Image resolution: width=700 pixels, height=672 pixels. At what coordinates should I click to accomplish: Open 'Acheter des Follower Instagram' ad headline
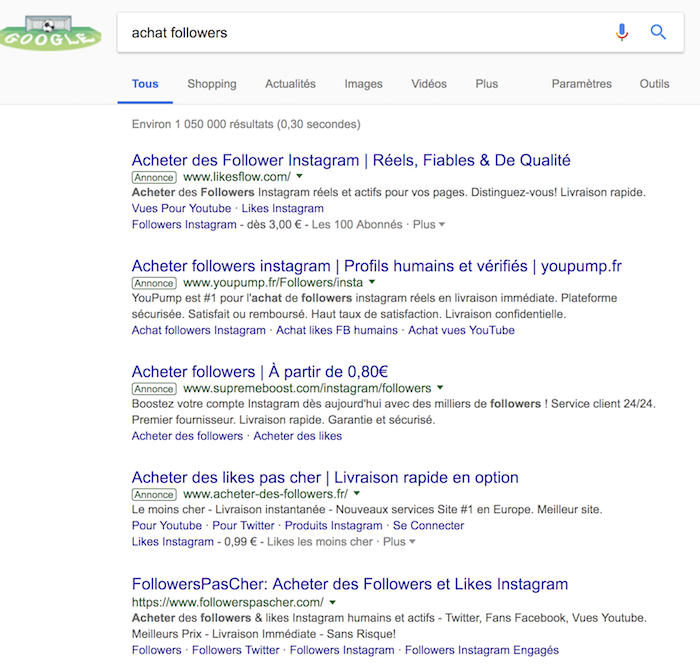coord(351,160)
